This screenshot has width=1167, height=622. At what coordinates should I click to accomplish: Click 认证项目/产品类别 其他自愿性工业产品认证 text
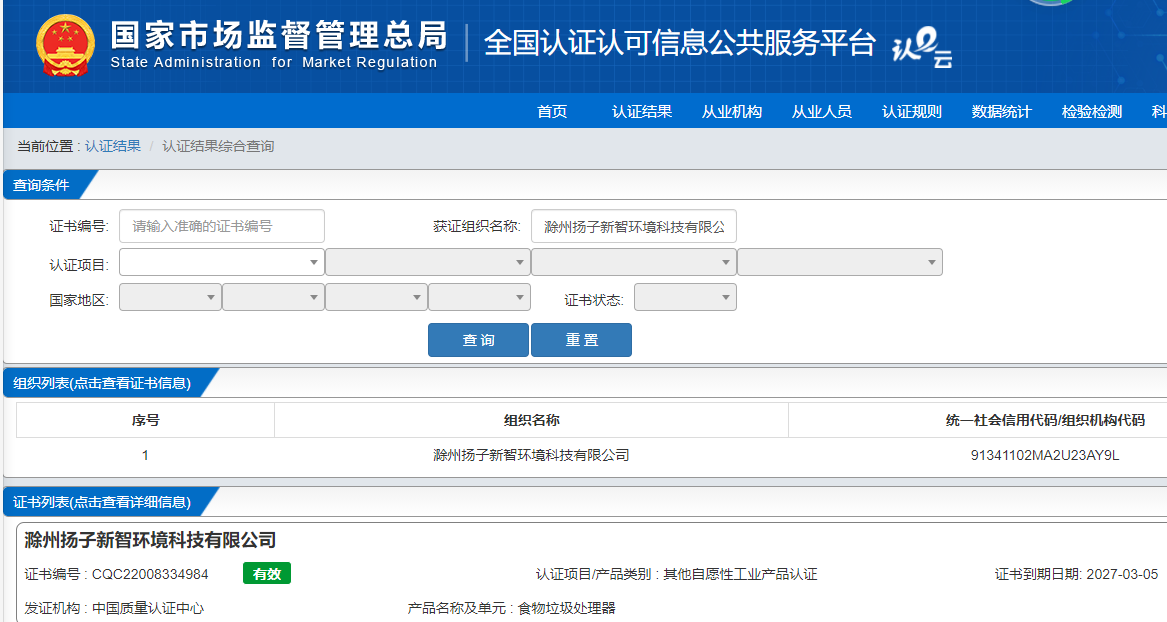click(x=677, y=574)
